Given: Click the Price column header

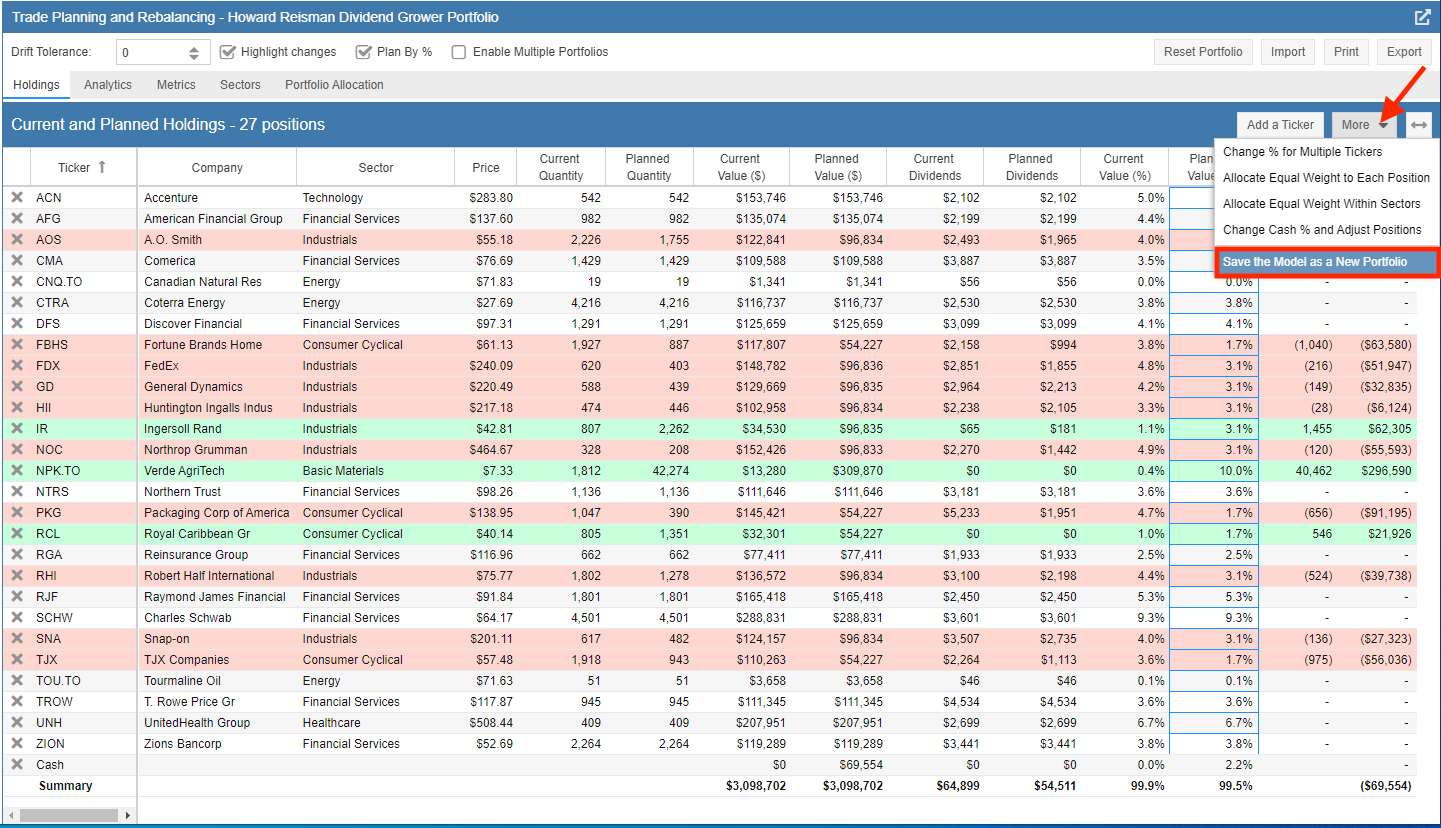Looking at the screenshot, I should 486,168.
